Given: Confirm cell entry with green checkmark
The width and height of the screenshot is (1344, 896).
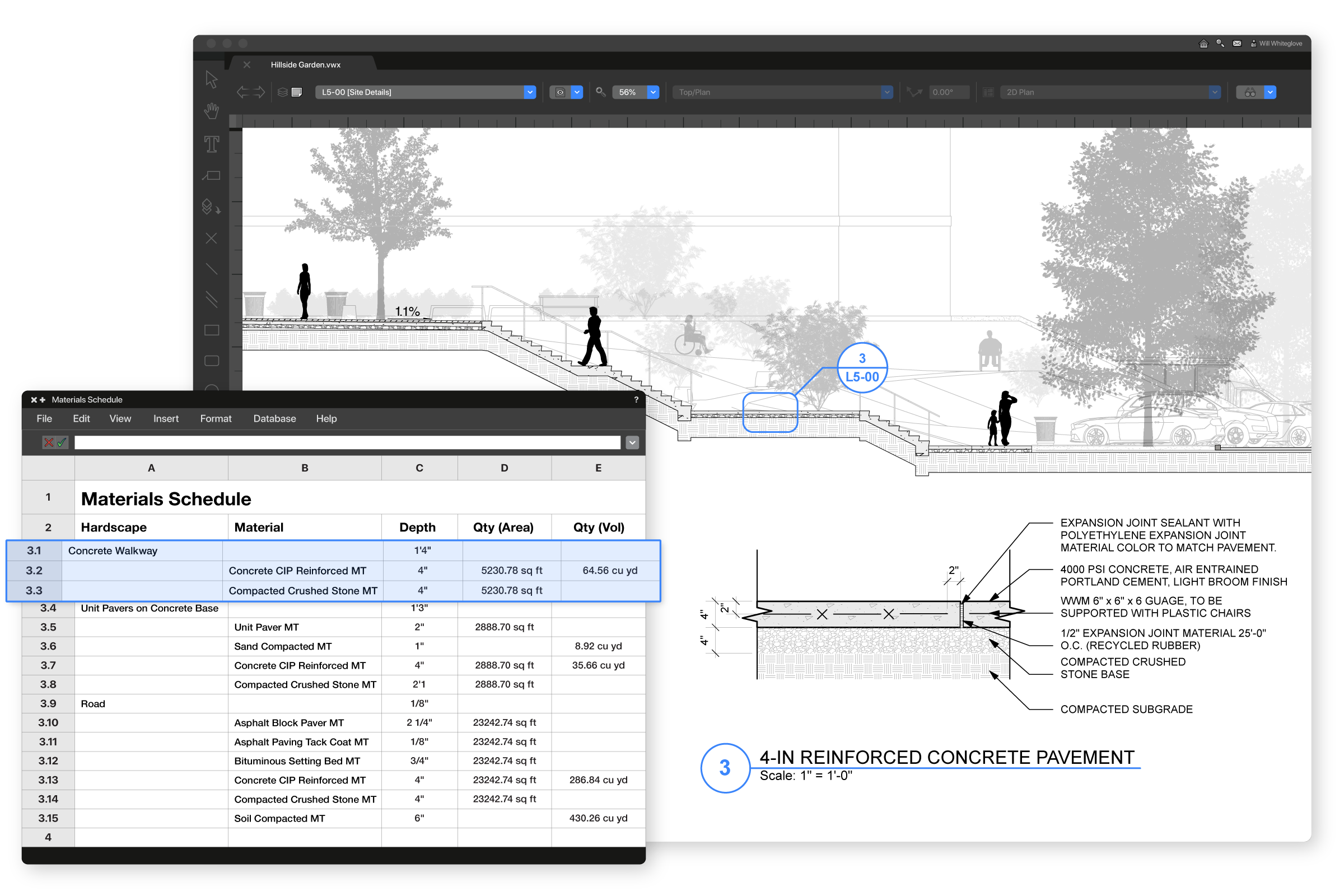Looking at the screenshot, I should point(62,442).
